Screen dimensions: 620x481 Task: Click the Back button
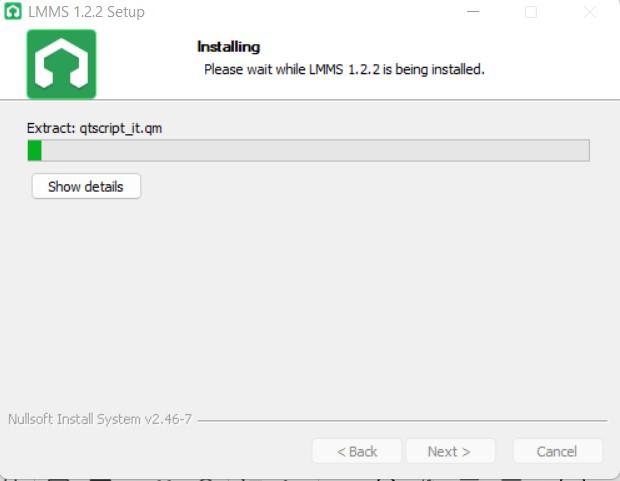[x=357, y=451]
